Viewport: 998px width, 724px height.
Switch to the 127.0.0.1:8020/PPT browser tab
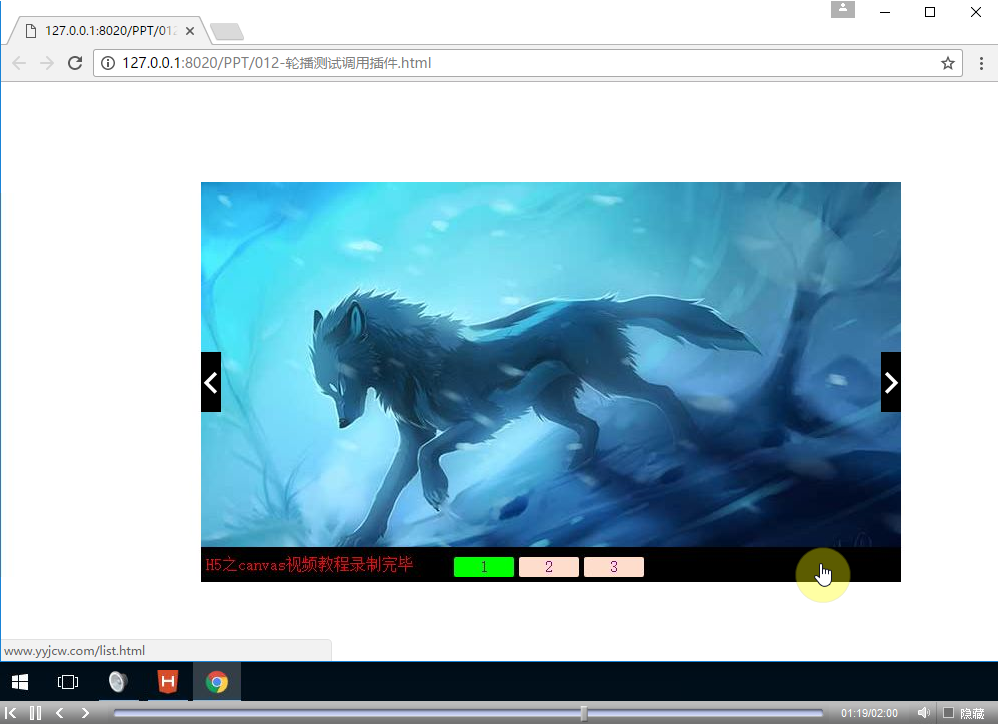[x=105, y=31]
